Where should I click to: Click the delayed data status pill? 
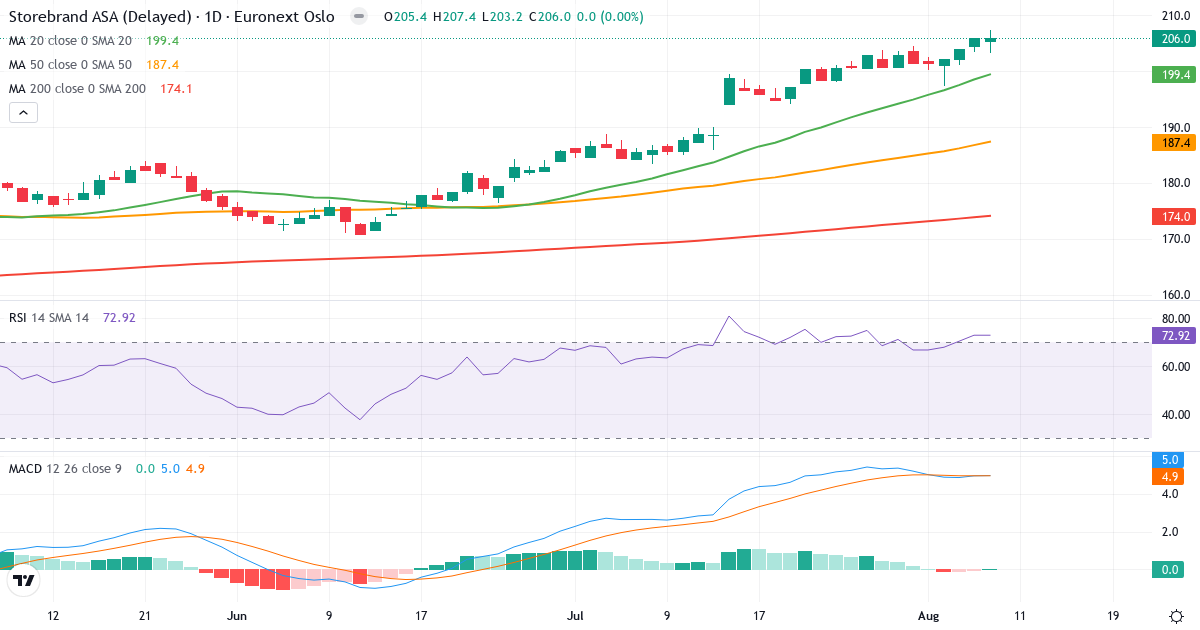pyautogui.click(x=359, y=17)
